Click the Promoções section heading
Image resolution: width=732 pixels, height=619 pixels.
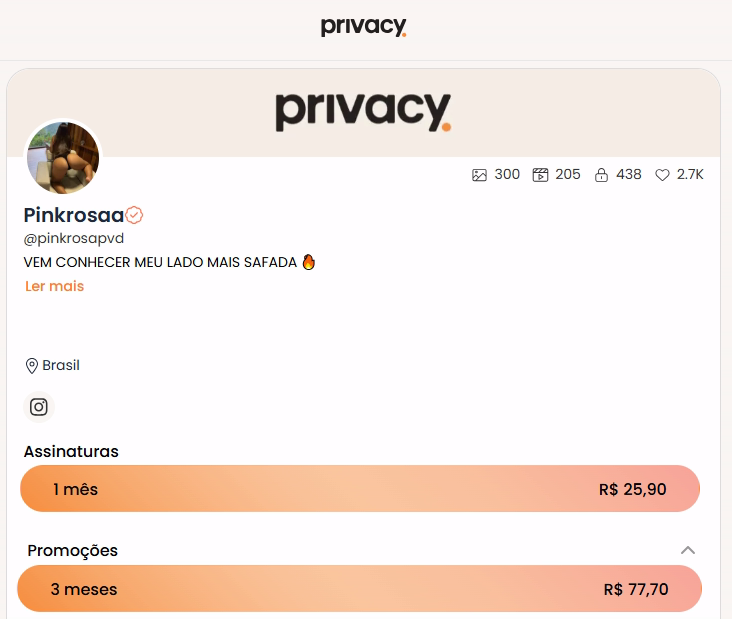pyautogui.click(x=72, y=551)
